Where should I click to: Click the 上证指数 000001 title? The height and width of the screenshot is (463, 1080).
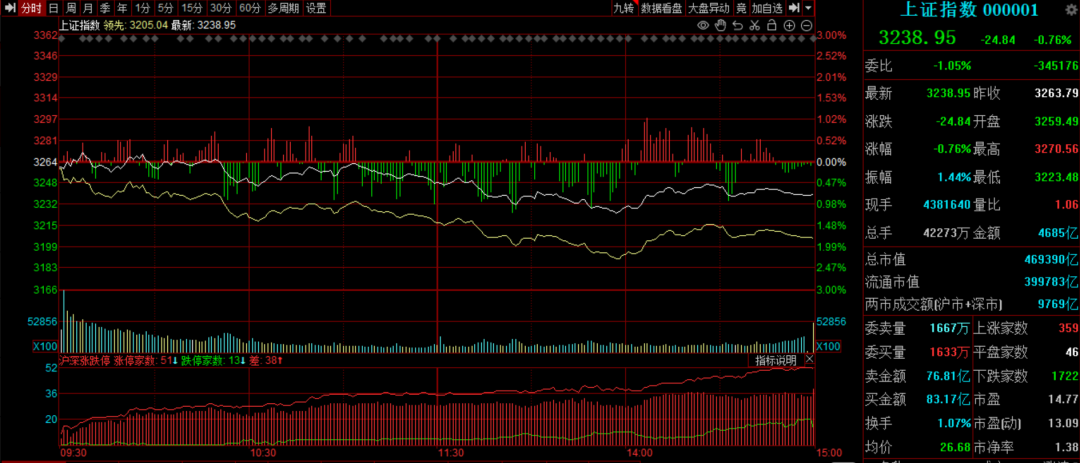pyautogui.click(x=970, y=9)
